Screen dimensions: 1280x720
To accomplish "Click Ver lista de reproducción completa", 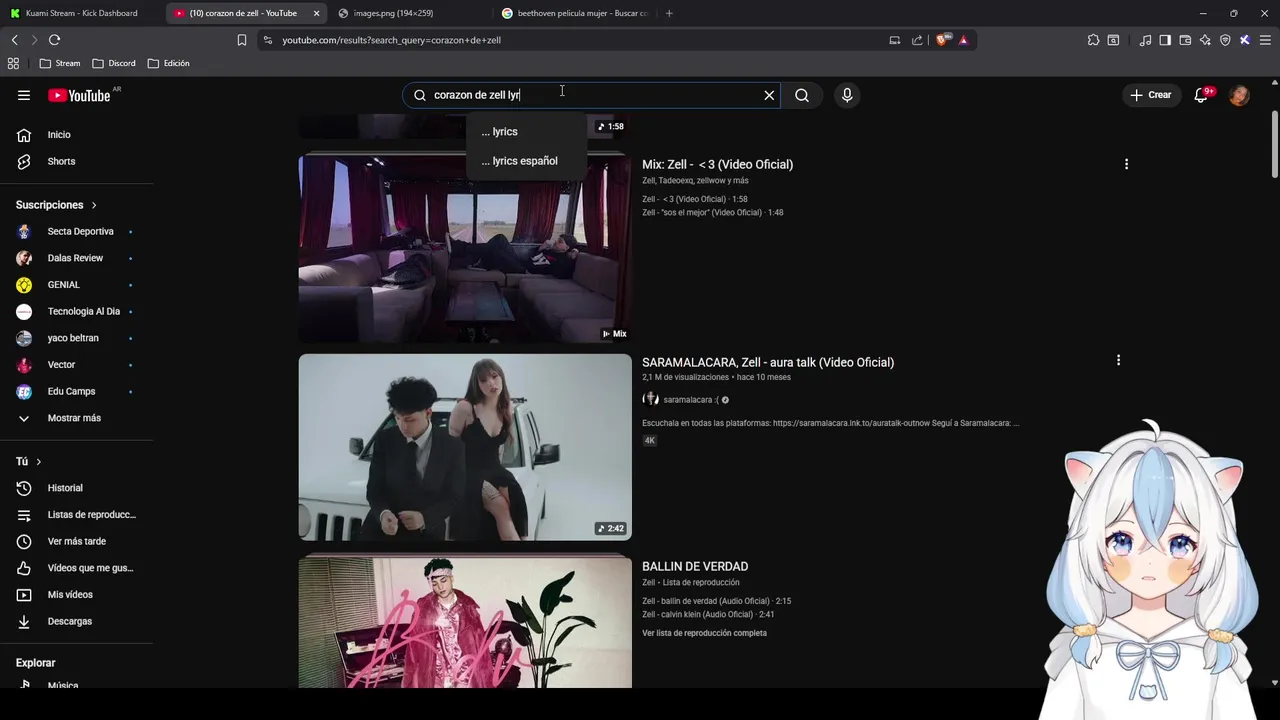I will click(x=704, y=633).
